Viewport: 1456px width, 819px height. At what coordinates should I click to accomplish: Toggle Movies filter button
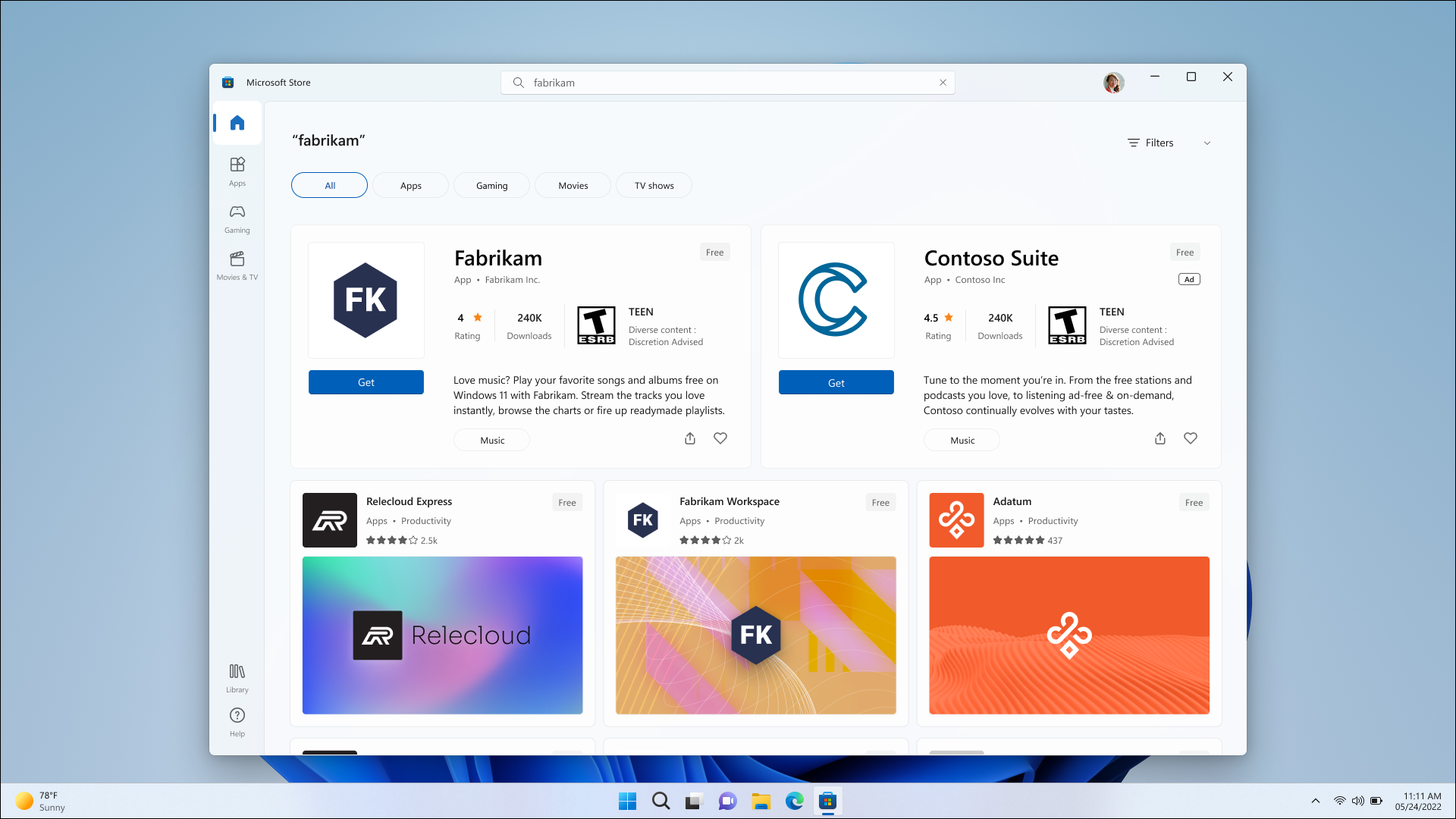573,184
